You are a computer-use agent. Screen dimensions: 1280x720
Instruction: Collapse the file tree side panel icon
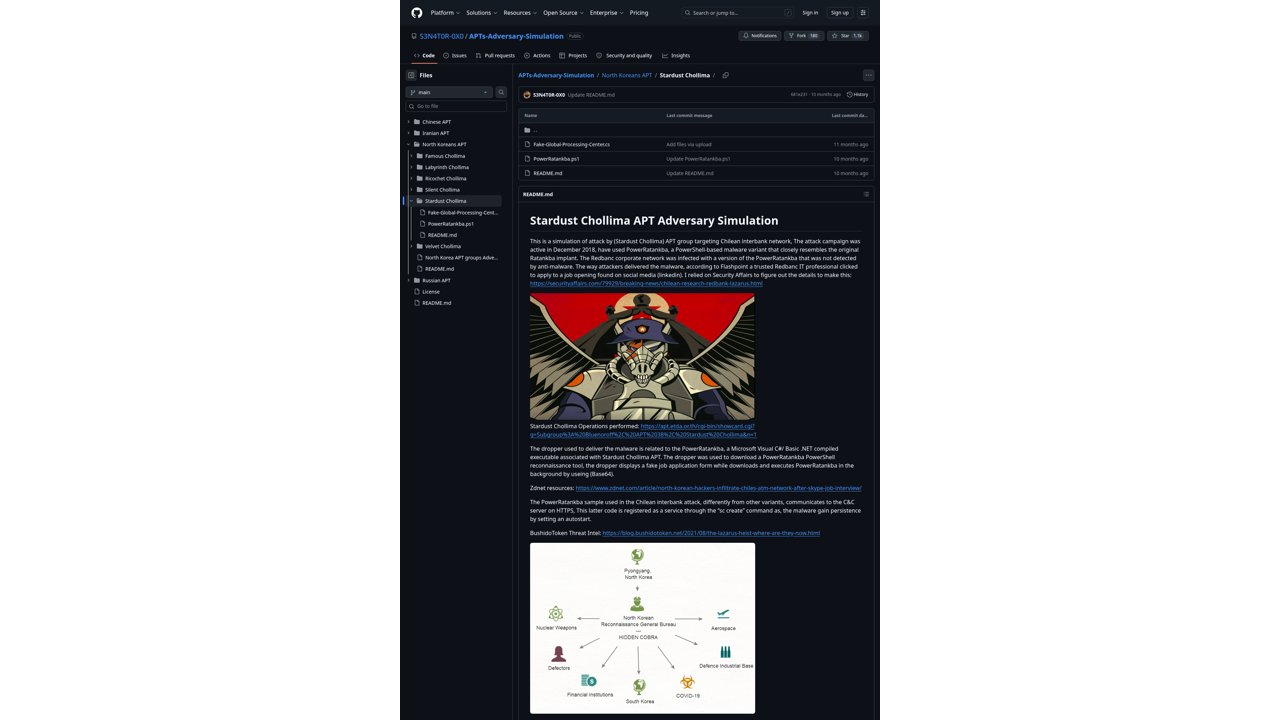411,75
